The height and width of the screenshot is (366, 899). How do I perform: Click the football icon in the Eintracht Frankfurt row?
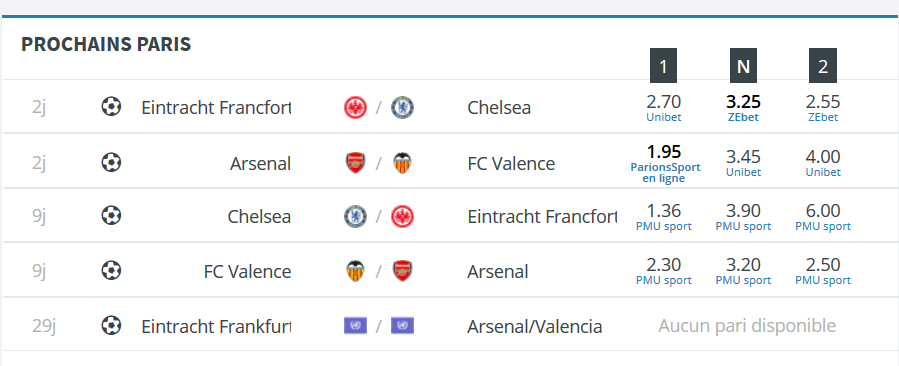pos(111,326)
